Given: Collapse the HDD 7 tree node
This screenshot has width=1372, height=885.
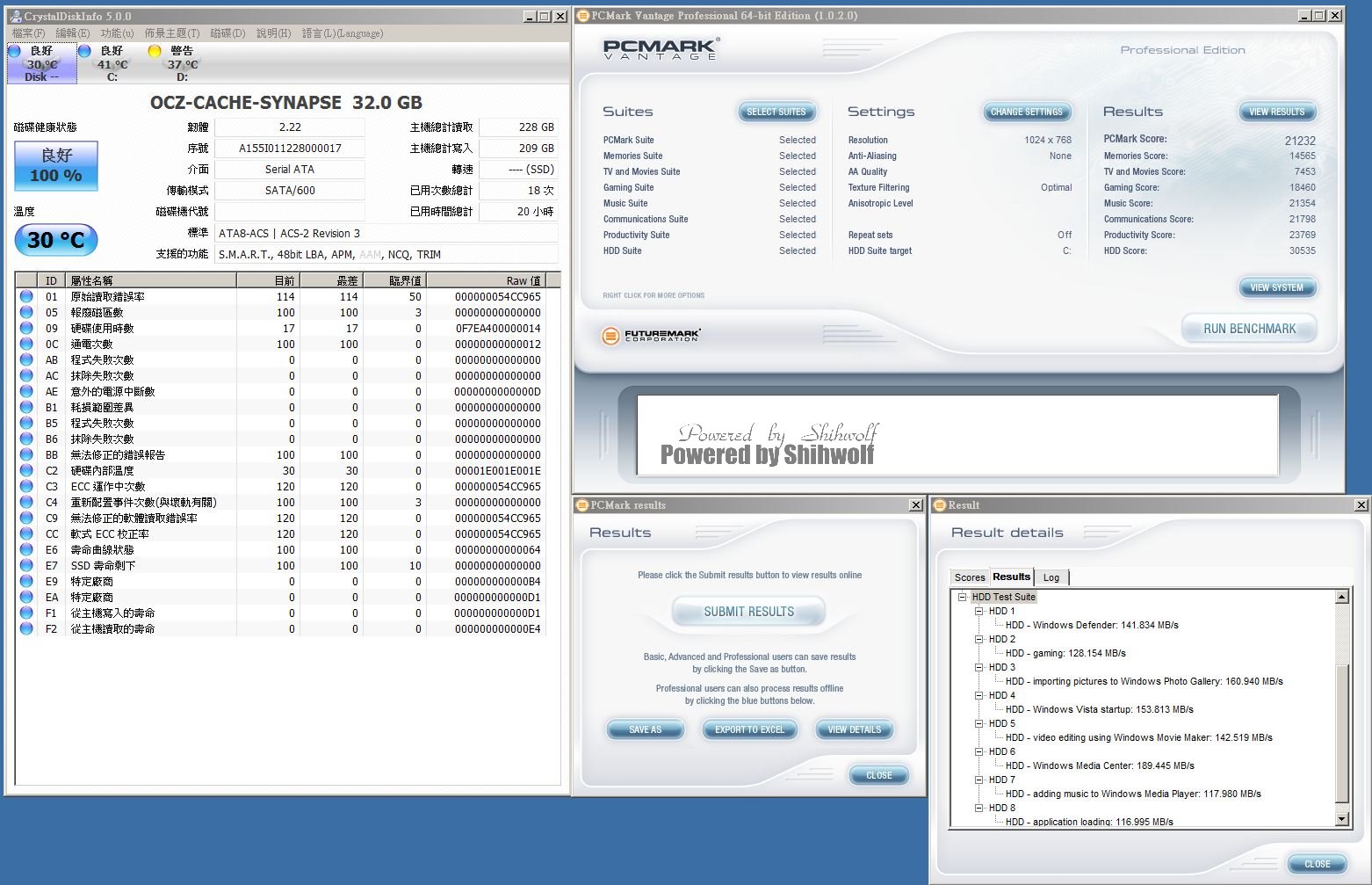Looking at the screenshot, I should [978, 780].
